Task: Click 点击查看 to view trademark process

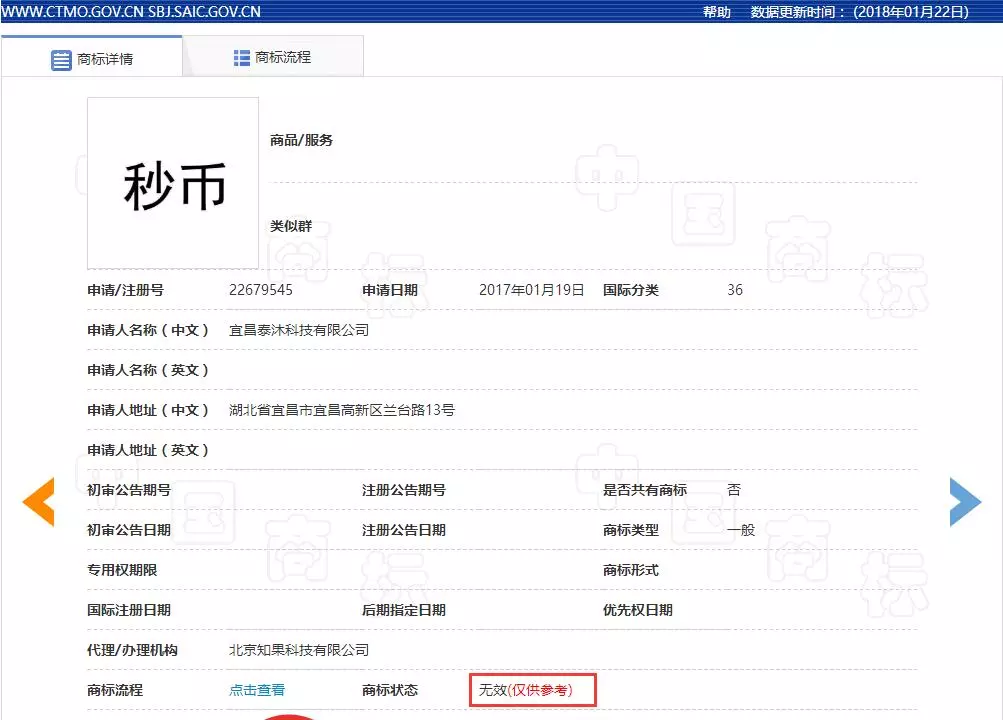Action: [257, 690]
